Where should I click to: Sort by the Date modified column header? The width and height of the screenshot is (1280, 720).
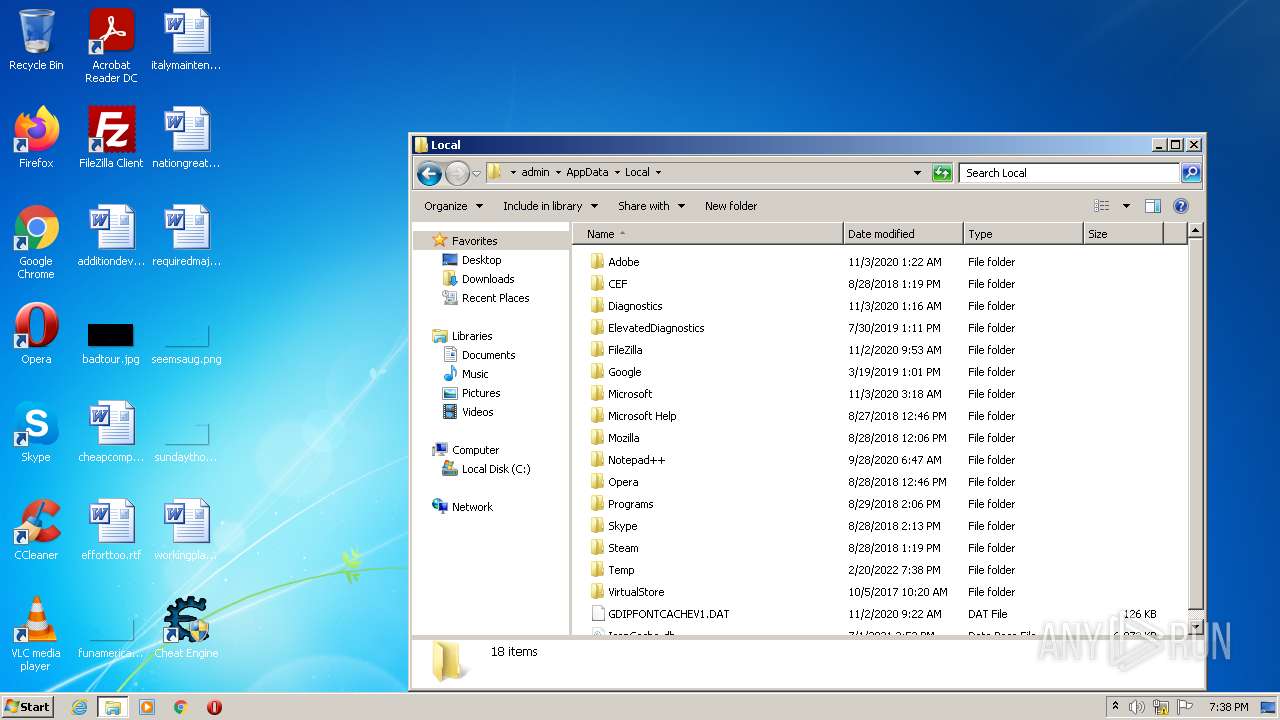coord(903,234)
